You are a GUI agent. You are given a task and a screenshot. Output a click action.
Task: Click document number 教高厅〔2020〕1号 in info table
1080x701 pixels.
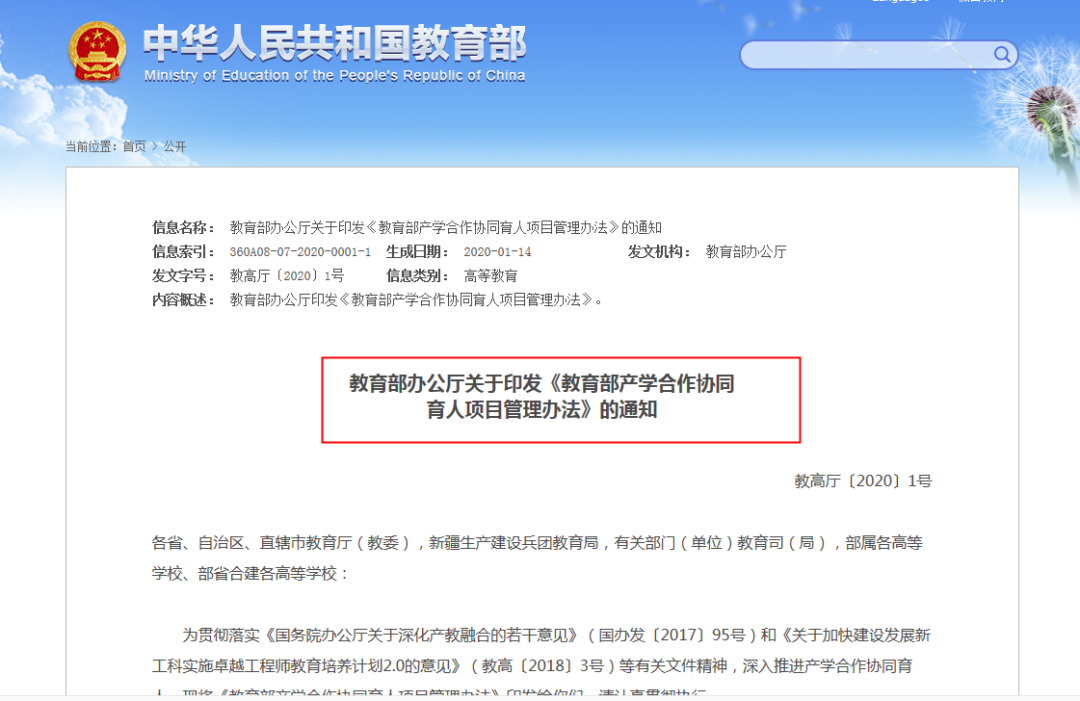pos(287,276)
